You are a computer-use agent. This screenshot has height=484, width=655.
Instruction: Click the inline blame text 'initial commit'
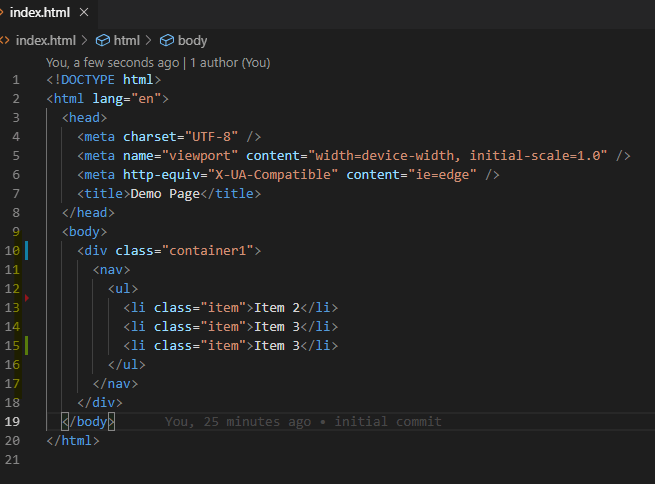click(388, 421)
